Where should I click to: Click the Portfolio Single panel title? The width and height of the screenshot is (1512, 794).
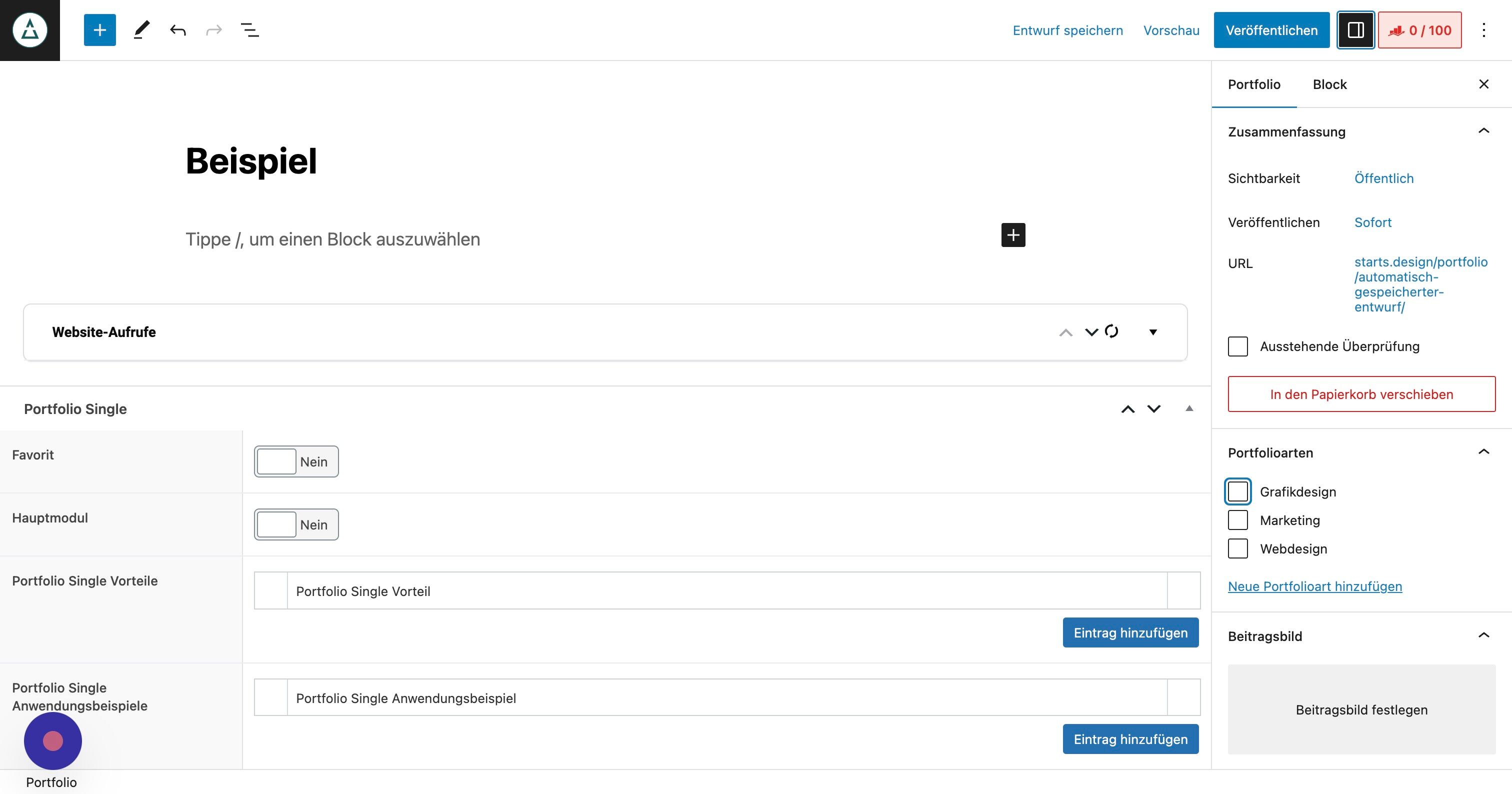[x=75, y=409]
